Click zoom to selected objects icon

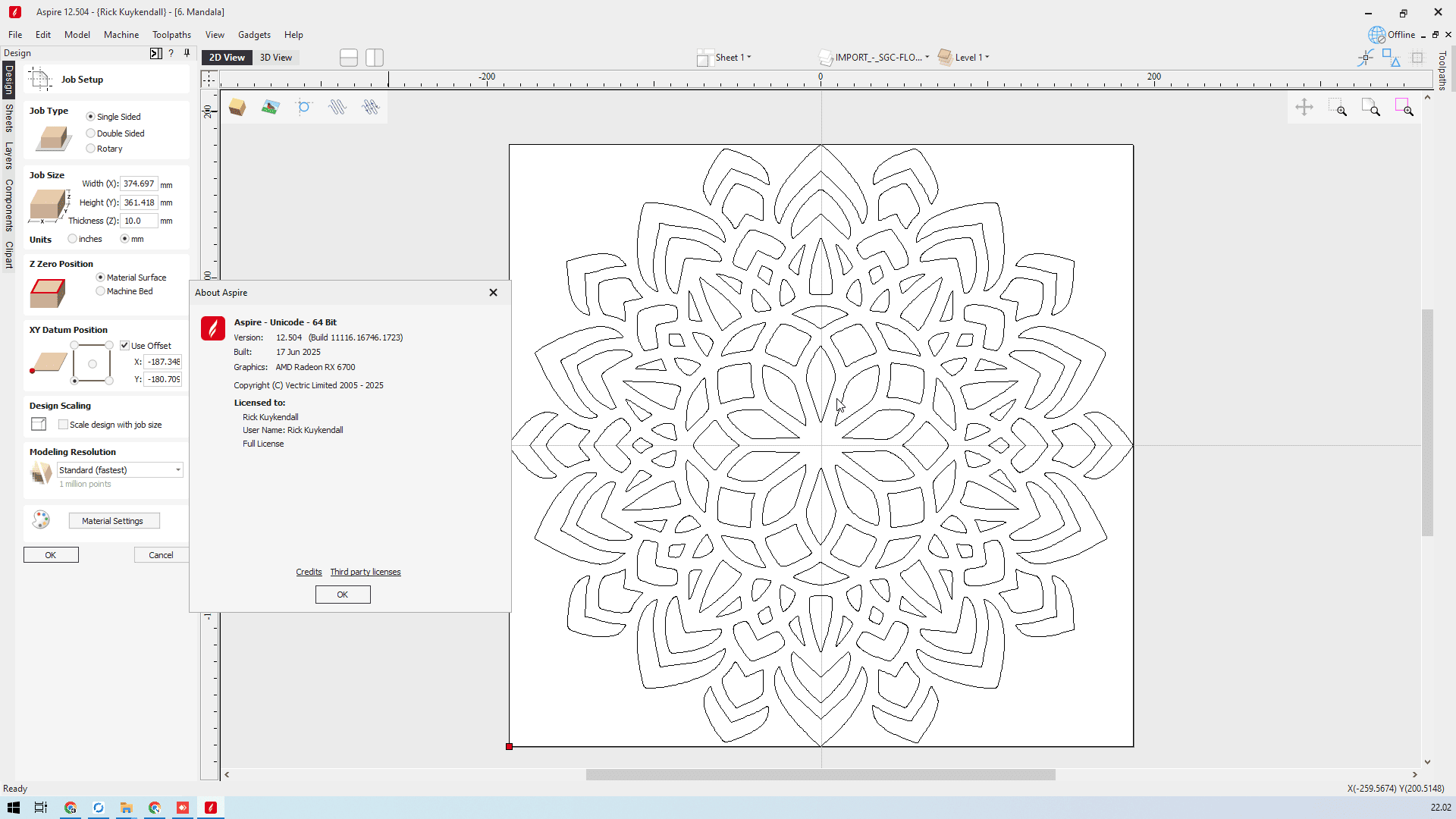[1404, 108]
